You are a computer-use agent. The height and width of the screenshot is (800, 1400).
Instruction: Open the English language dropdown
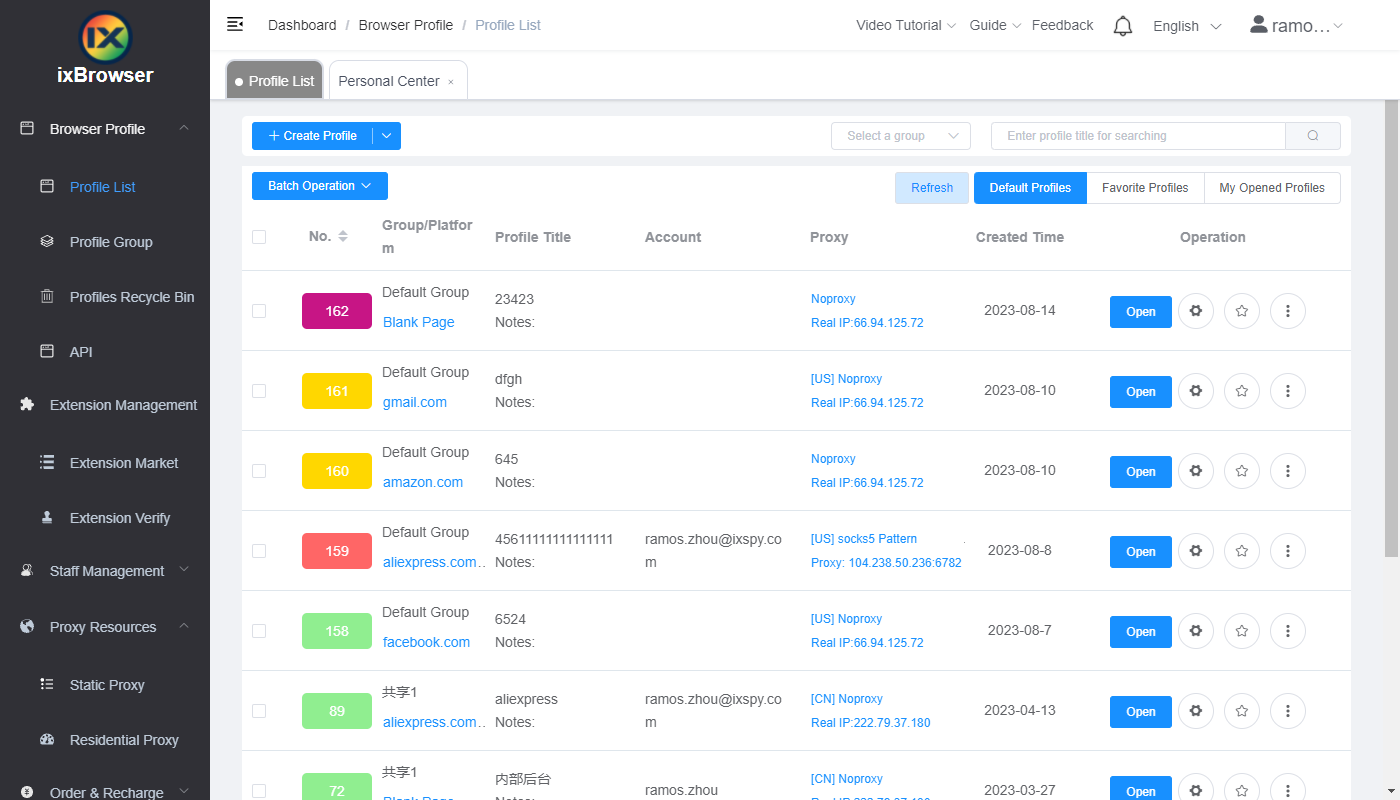pyautogui.click(x=1186, y=26)
